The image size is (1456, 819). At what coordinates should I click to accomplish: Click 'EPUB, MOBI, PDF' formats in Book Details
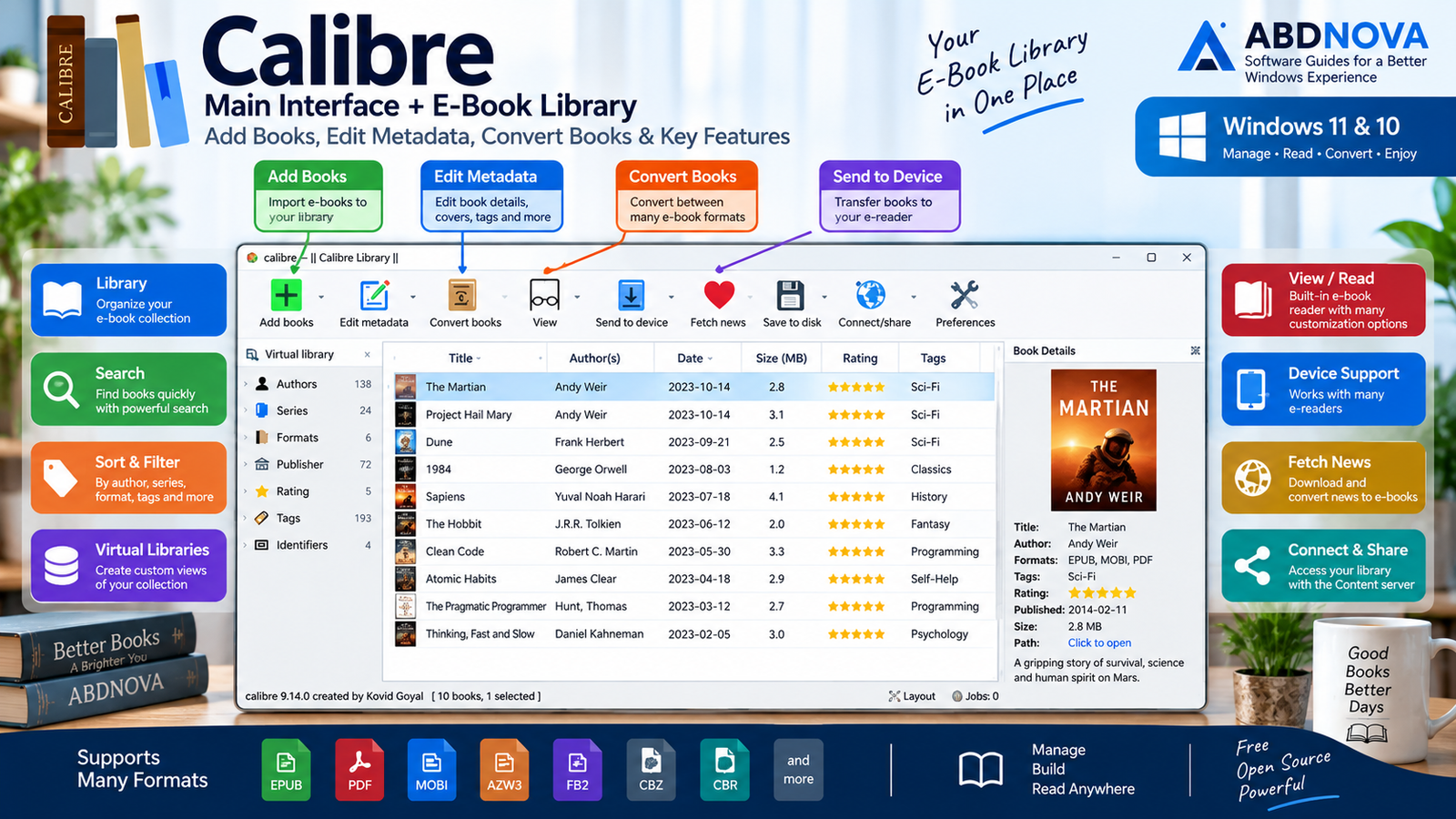click(x=1110, y=560)
